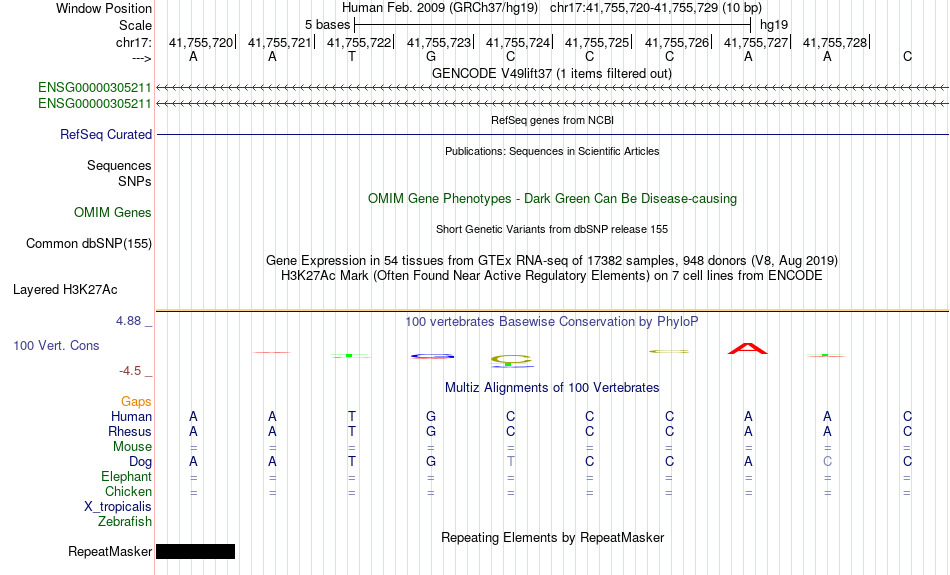Click the 'RefSeq genes from NCBI' title
This screenshot has width=950, height=575.
tap(552, 120)
